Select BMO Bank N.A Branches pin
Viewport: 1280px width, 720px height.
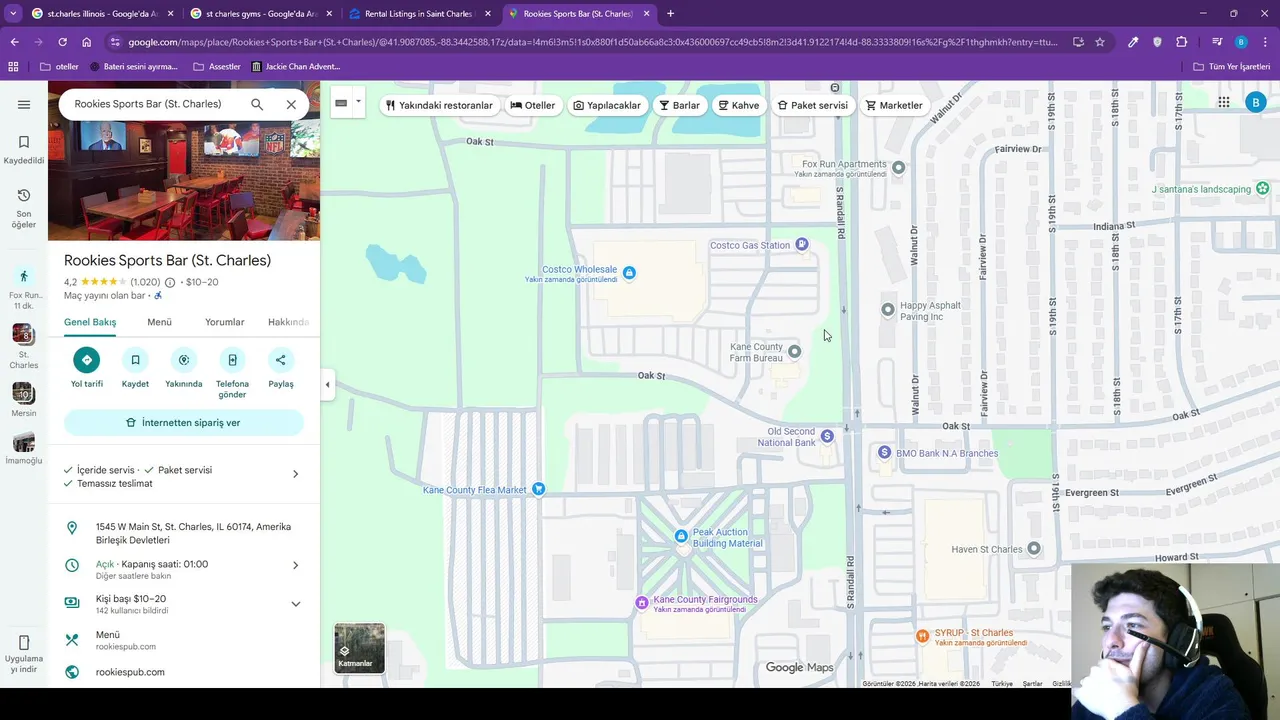coord(884,453)
